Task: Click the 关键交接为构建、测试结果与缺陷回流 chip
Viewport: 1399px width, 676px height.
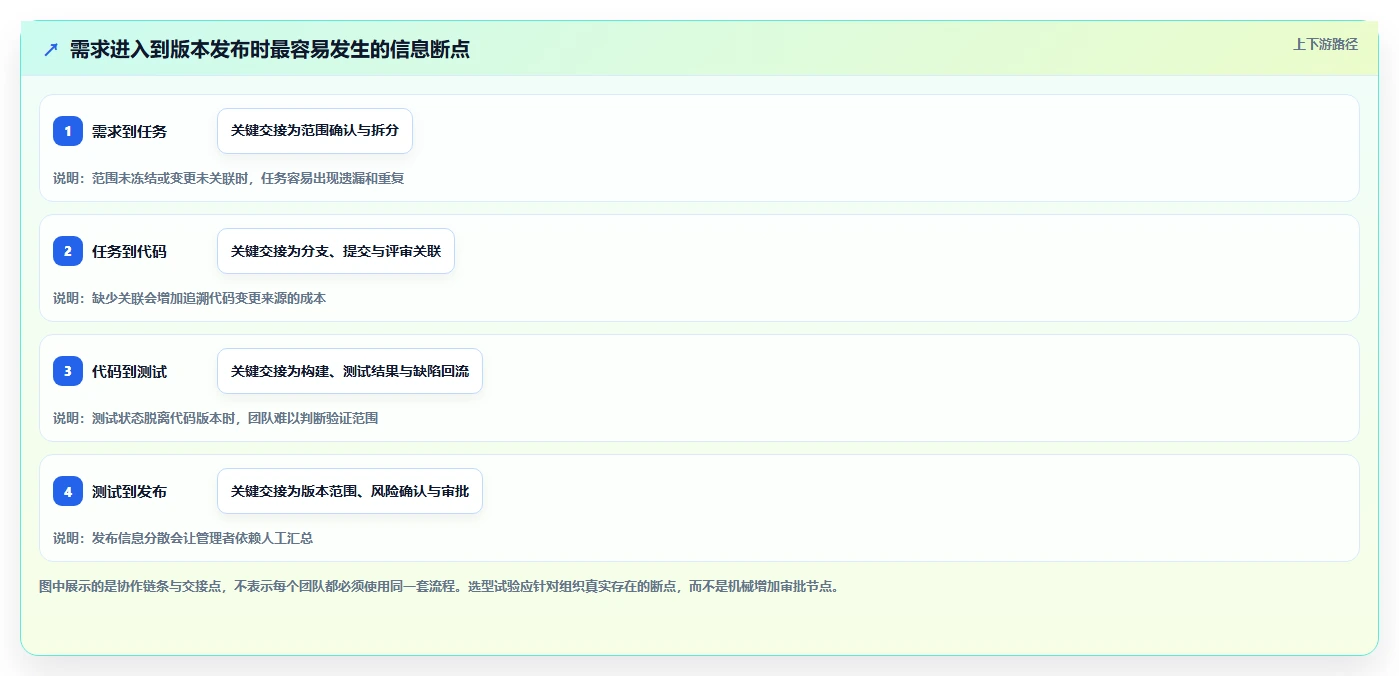Action: (350, 371)
